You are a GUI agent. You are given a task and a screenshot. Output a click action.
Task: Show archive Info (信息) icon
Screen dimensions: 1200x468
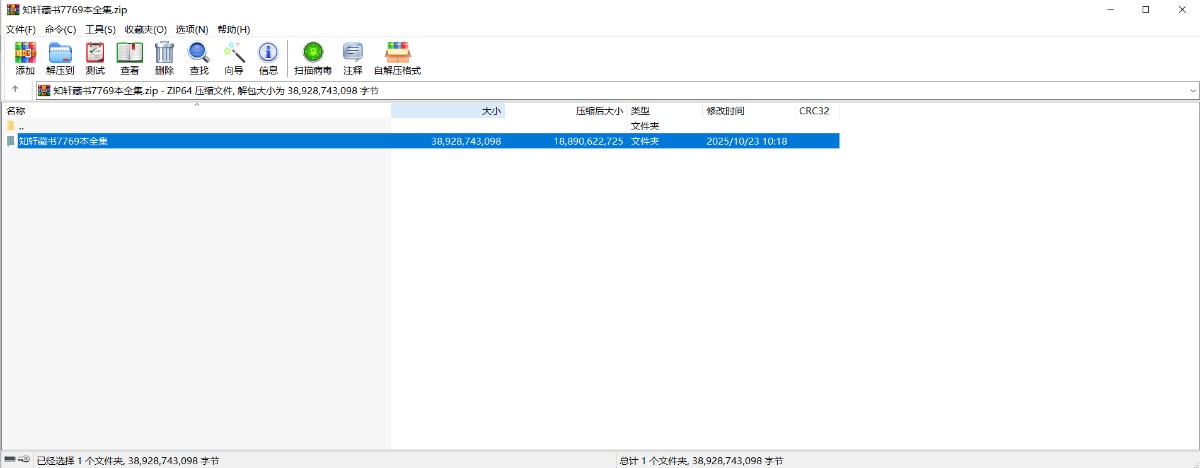268,58
